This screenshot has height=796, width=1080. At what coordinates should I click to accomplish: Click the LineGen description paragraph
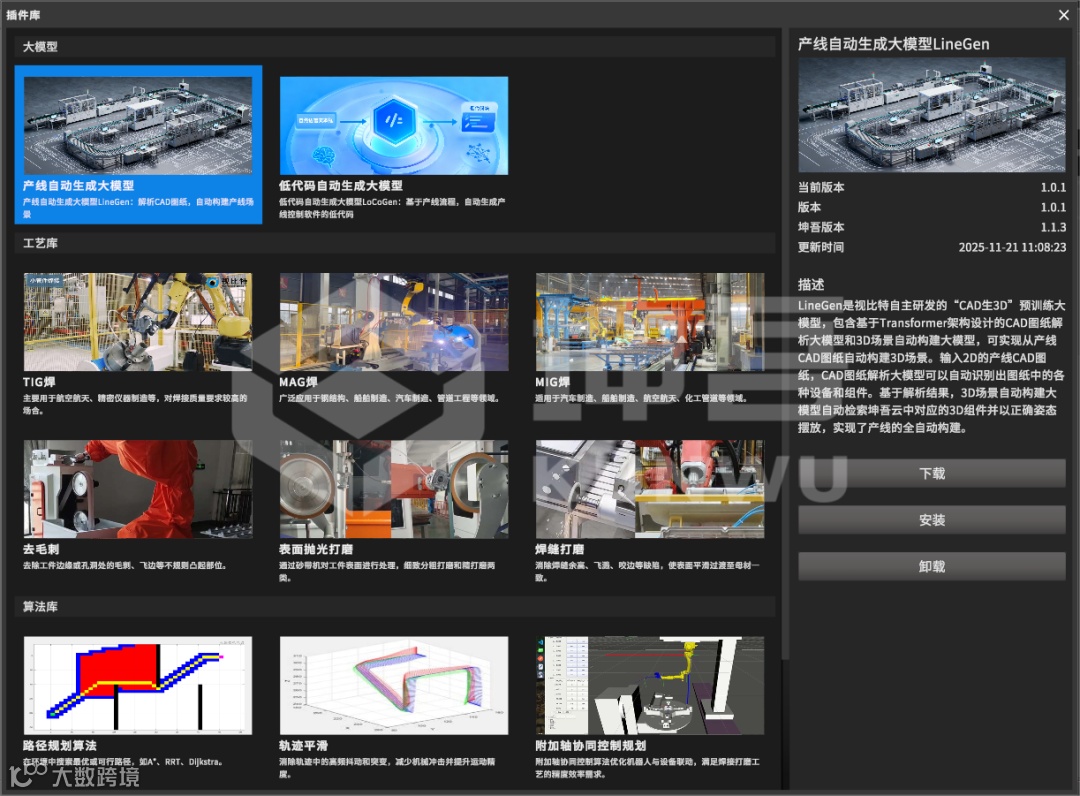[931, 366]
